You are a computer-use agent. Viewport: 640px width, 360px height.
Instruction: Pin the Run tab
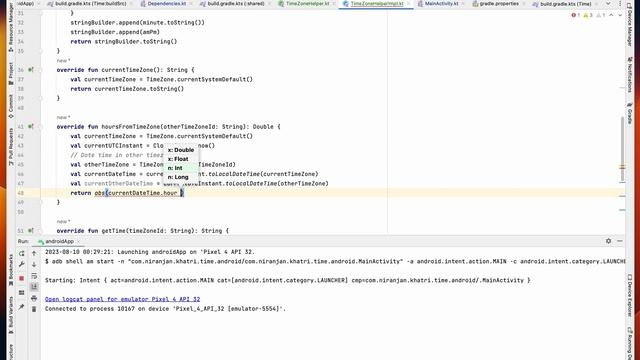click(22, 307)
